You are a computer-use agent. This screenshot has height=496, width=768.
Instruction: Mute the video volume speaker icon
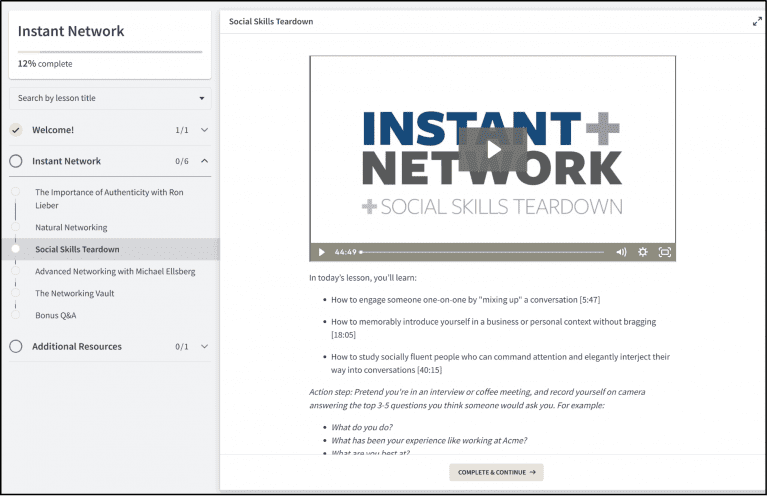pyautogui.click(x=621, y=252)
